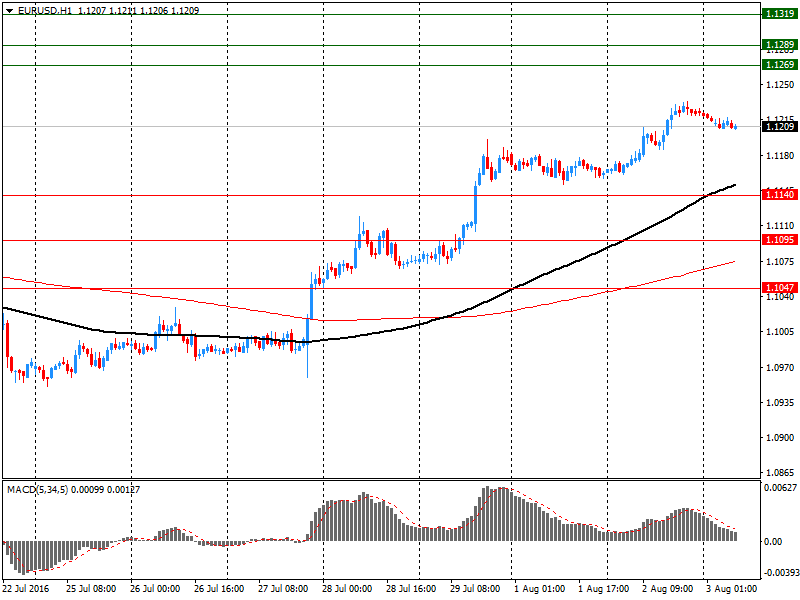Screen dimensions: 800x600
Task: Click the 1.0865 price scale value
Action: pyautogui.click(x=780, y=473)
